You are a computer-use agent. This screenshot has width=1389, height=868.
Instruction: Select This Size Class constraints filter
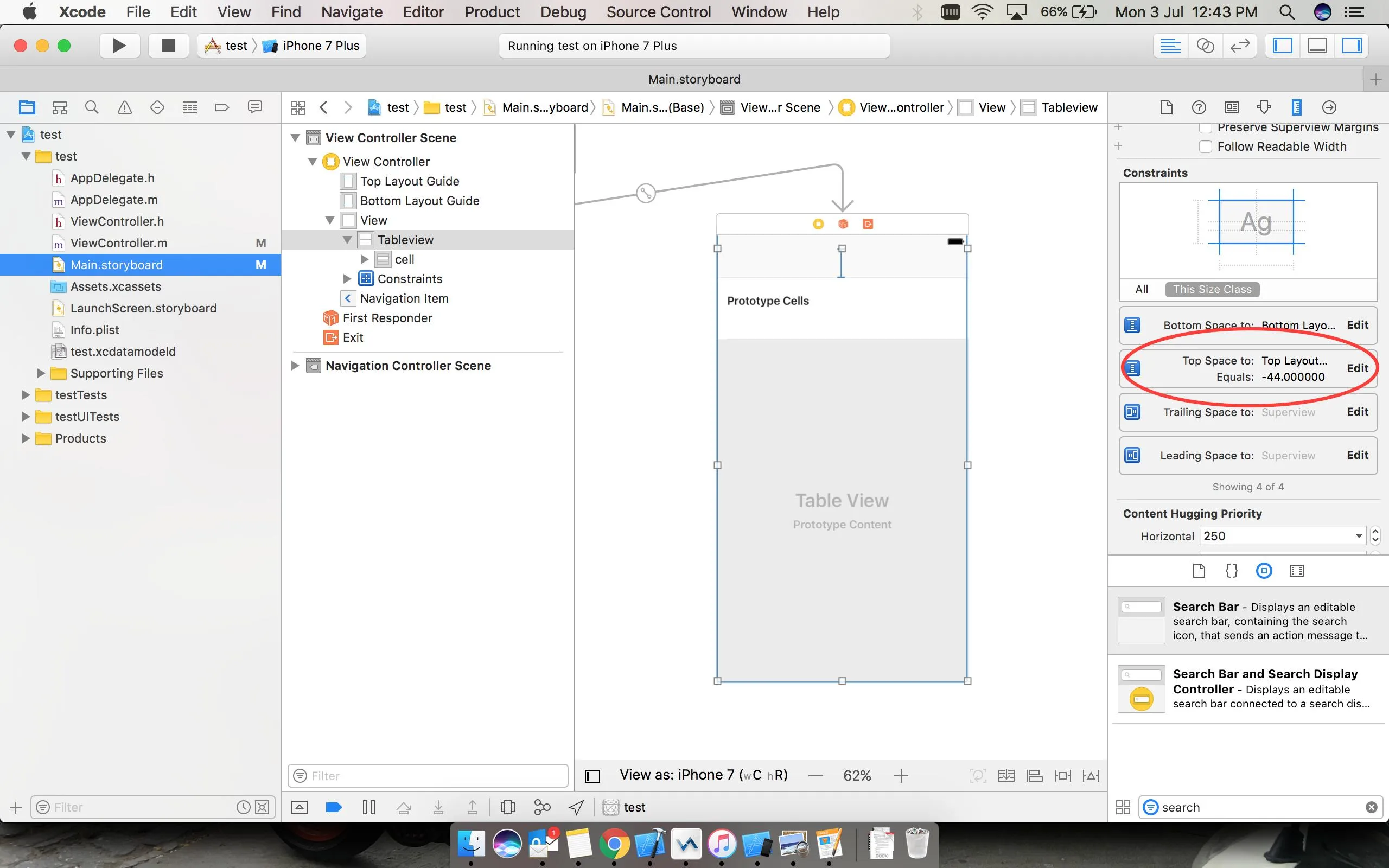[x=1212, y=289]
